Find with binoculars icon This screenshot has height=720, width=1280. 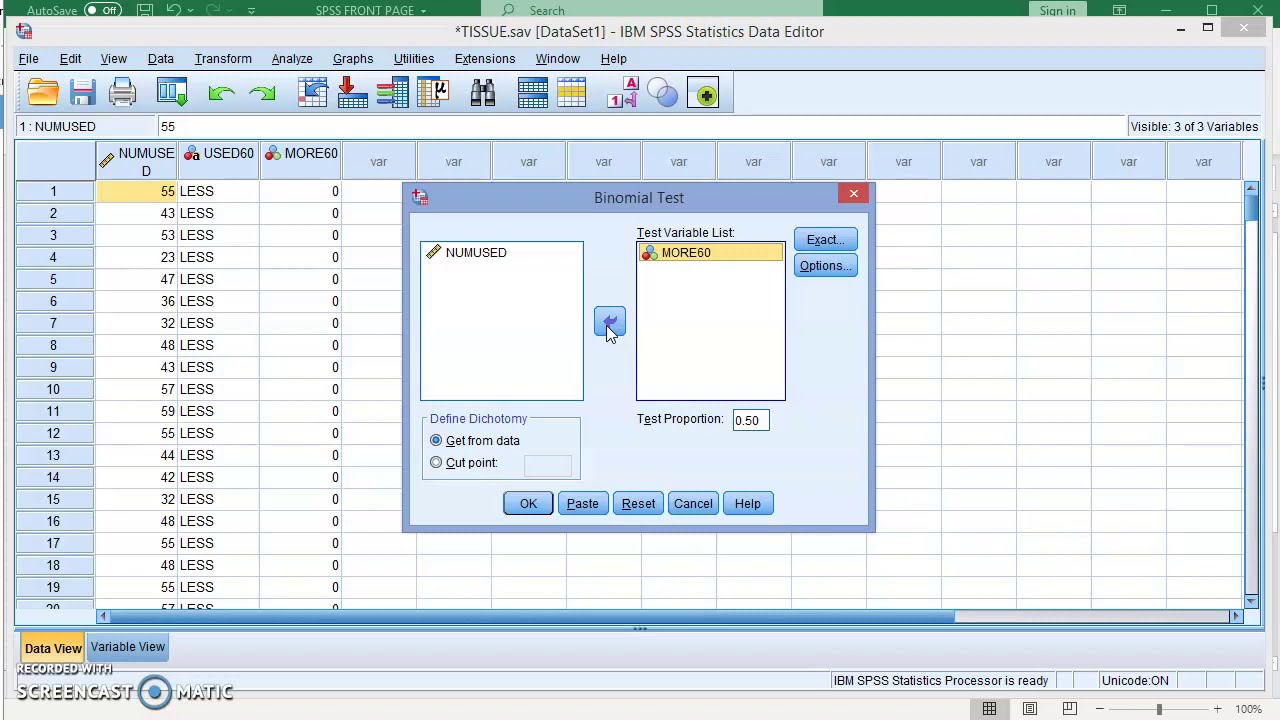tap(483, 94)
